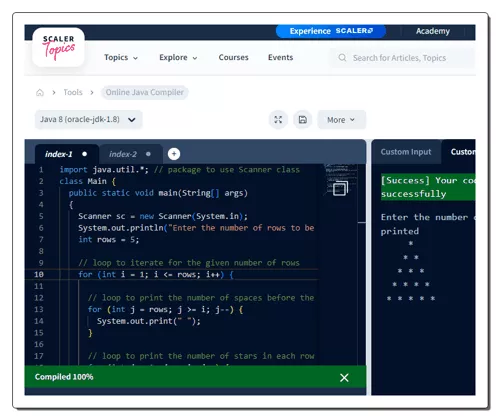Click the unsaved dot on index-1 tab

[85, 154]
